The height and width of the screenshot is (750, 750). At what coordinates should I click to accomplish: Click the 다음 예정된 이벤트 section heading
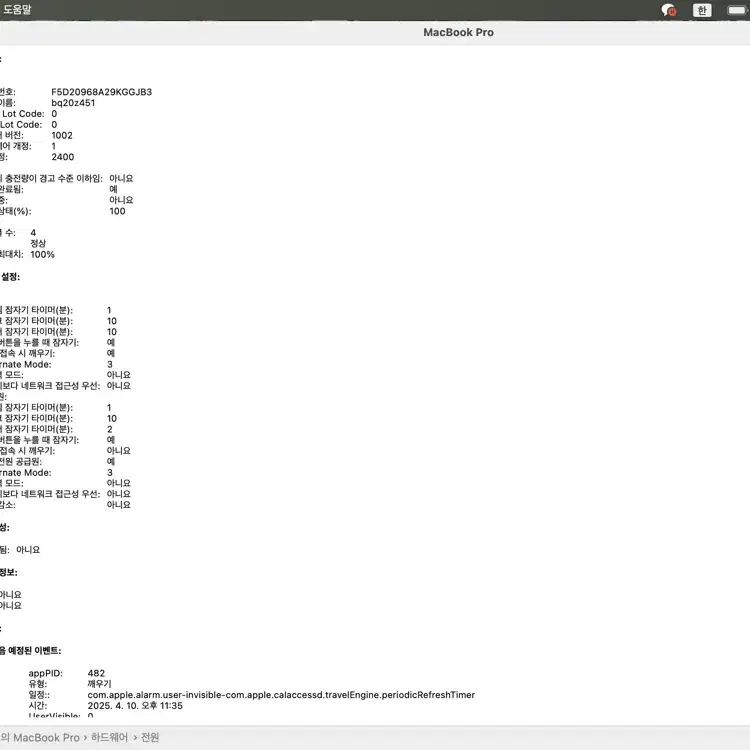[x=30, y=651]
